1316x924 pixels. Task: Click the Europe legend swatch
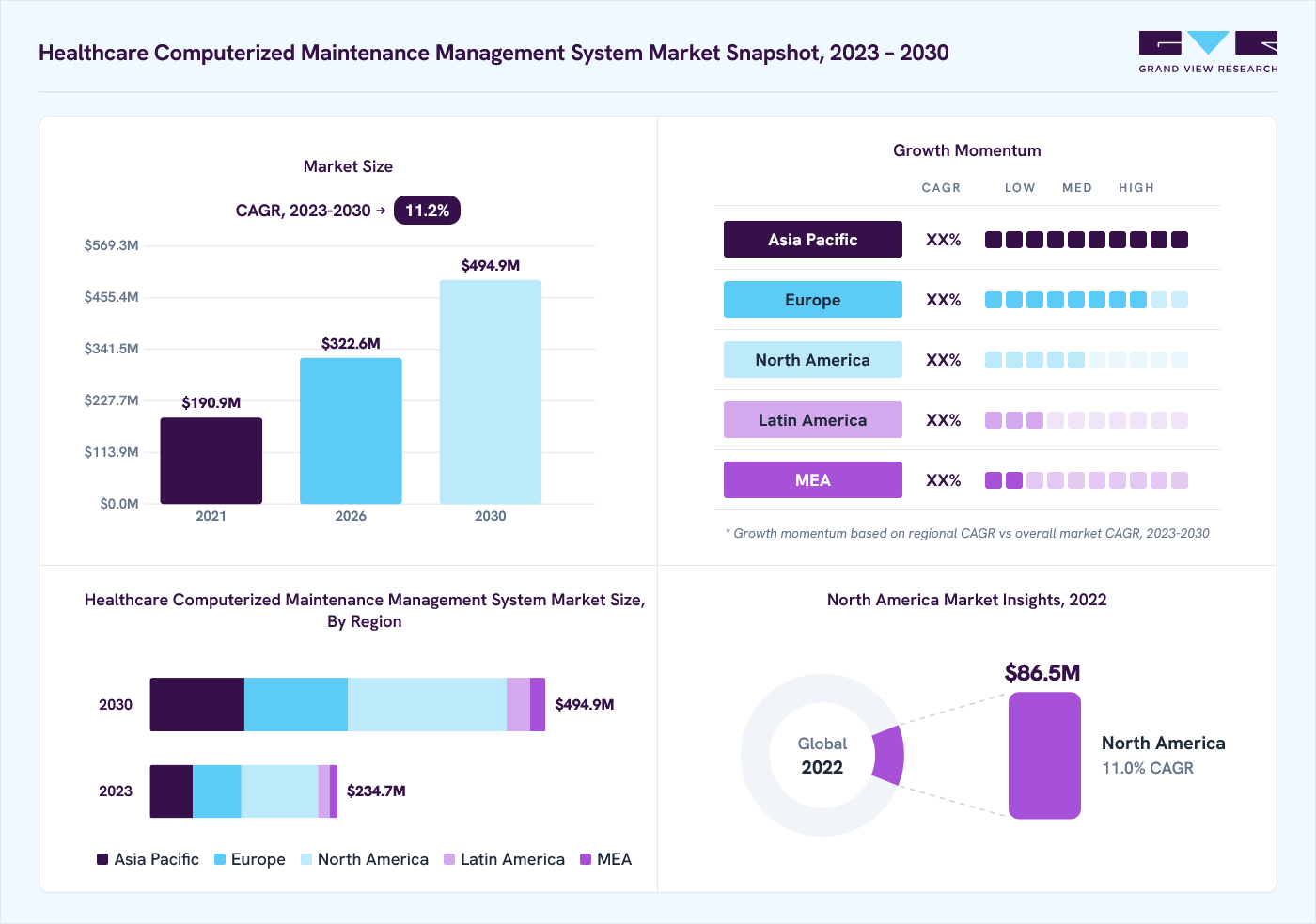click(x=220, y=859)
